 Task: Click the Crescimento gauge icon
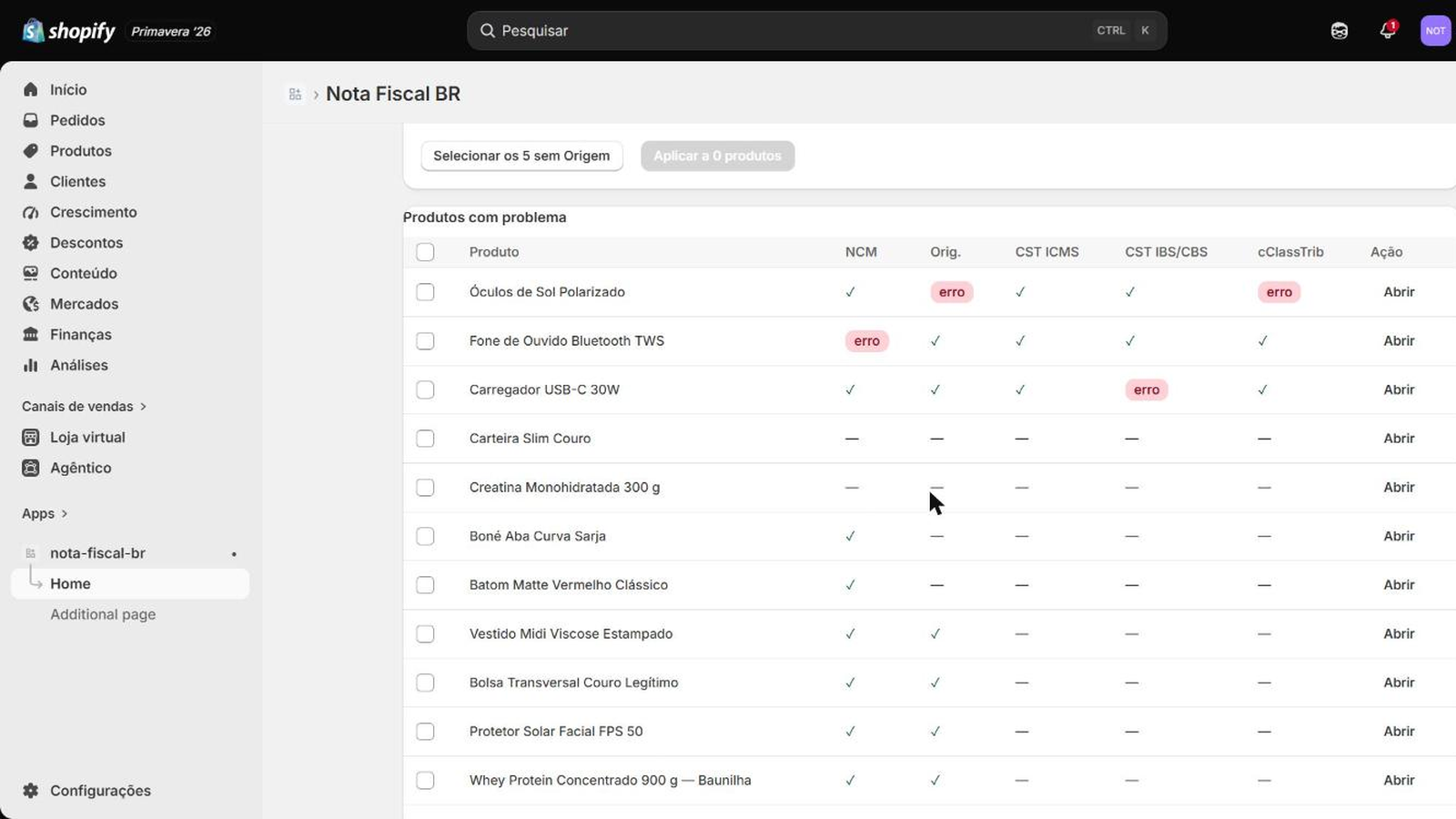[x=31, y=212]
